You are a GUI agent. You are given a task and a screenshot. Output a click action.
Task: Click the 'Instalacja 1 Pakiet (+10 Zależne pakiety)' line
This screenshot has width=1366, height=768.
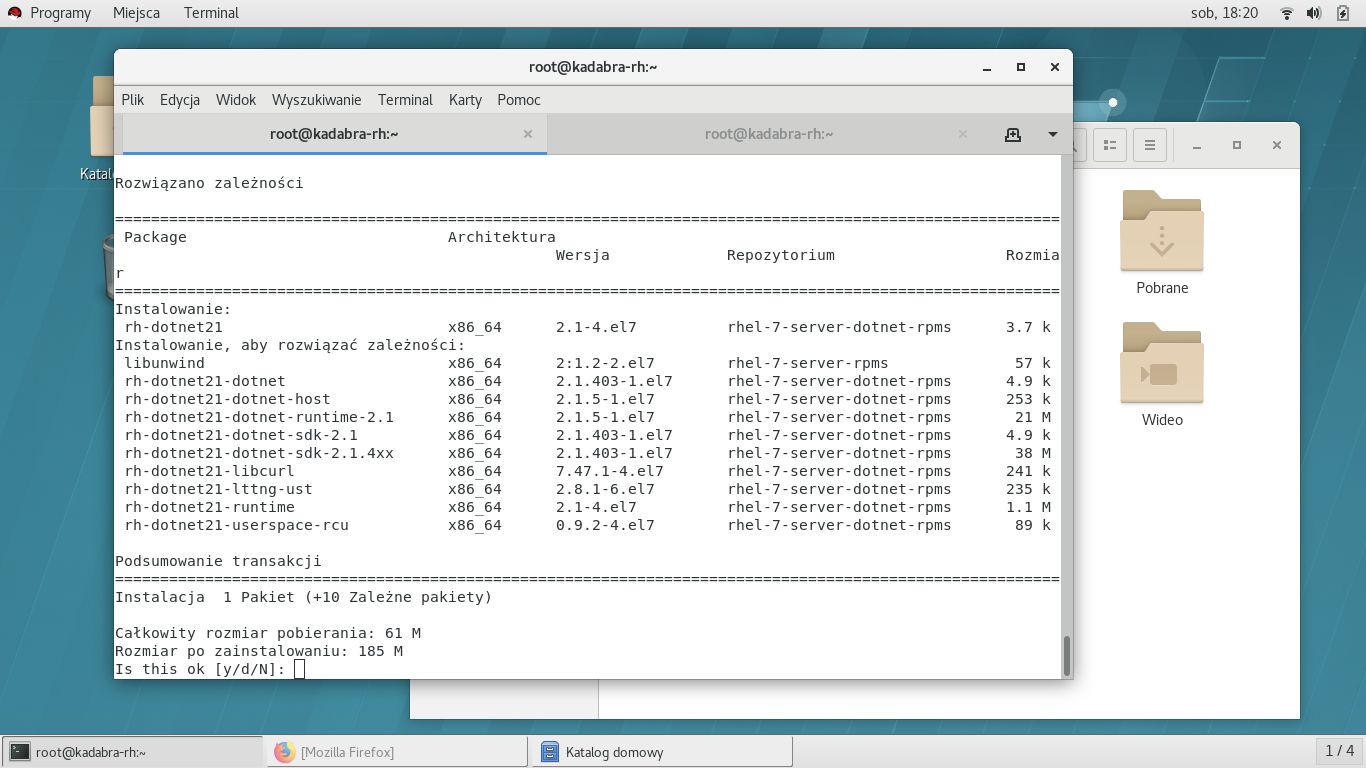(304, 597)
